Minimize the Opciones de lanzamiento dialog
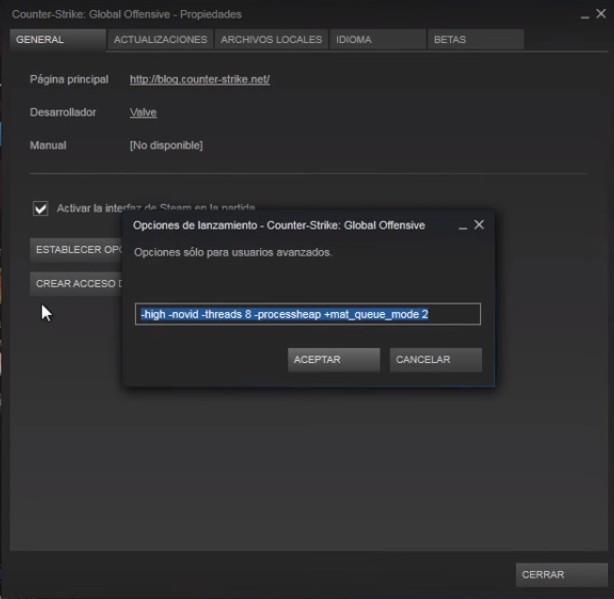Screen dimensions: 614x599 pos(462,227)
